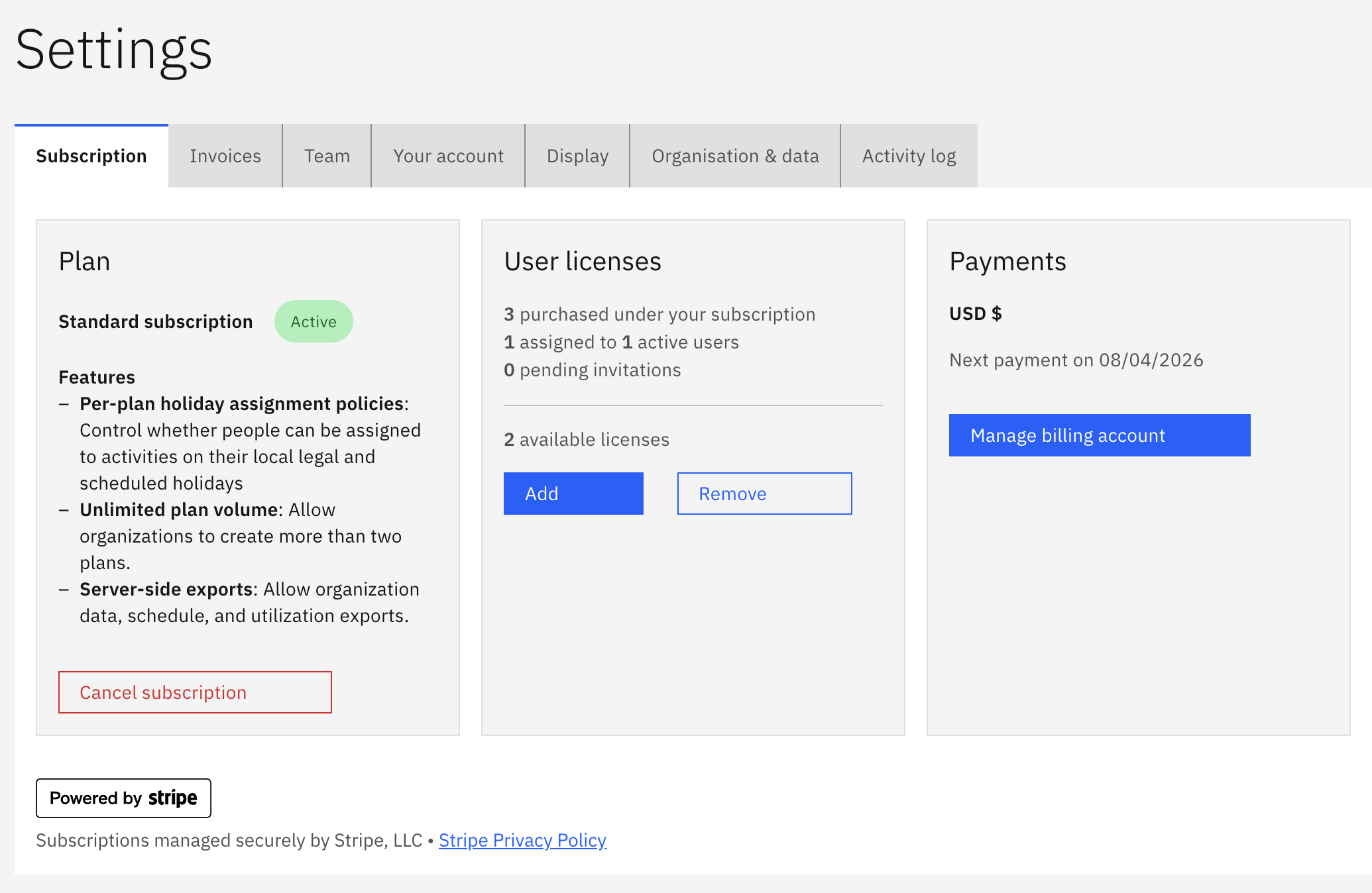Click the Plan card heading
This screenshot has height=893, width=1372.
(84, 262)
